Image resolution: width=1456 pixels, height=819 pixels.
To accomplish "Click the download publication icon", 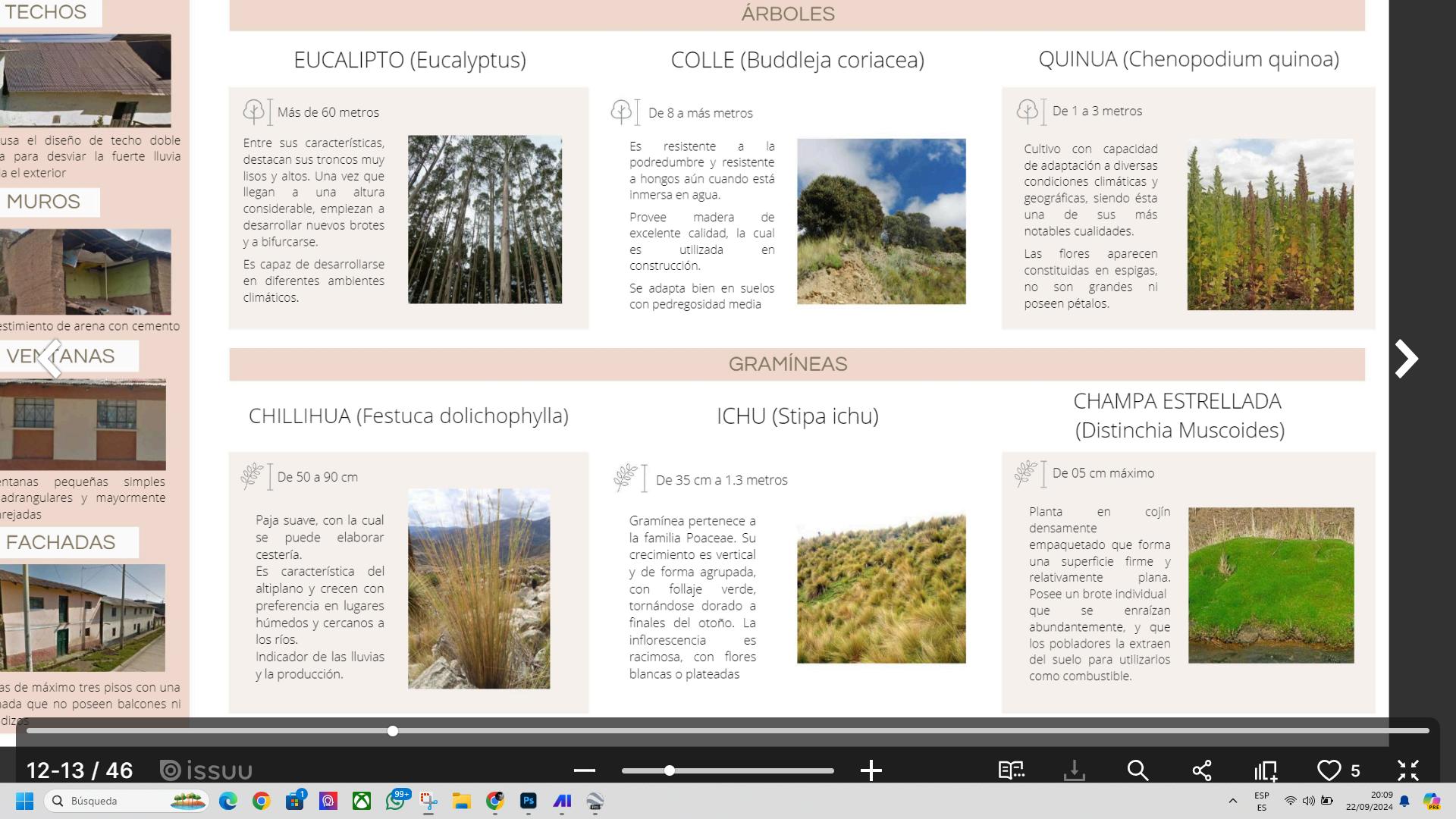I will pyautogui.click(x=1074, y=770).
